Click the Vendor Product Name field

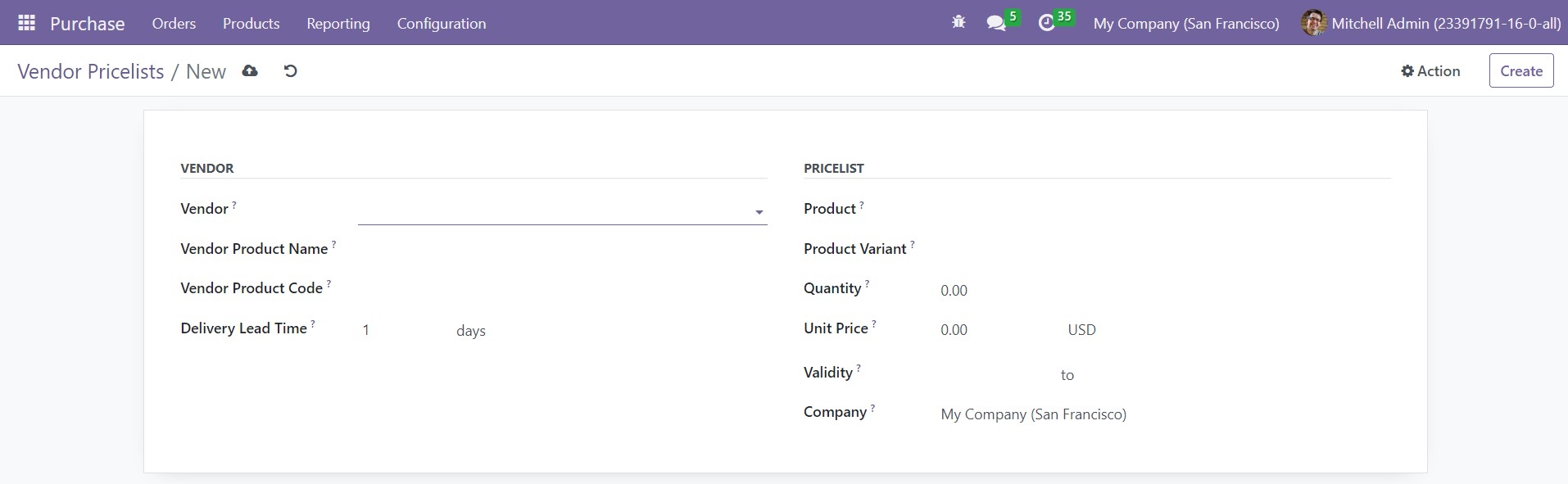(x=562, y=249)
